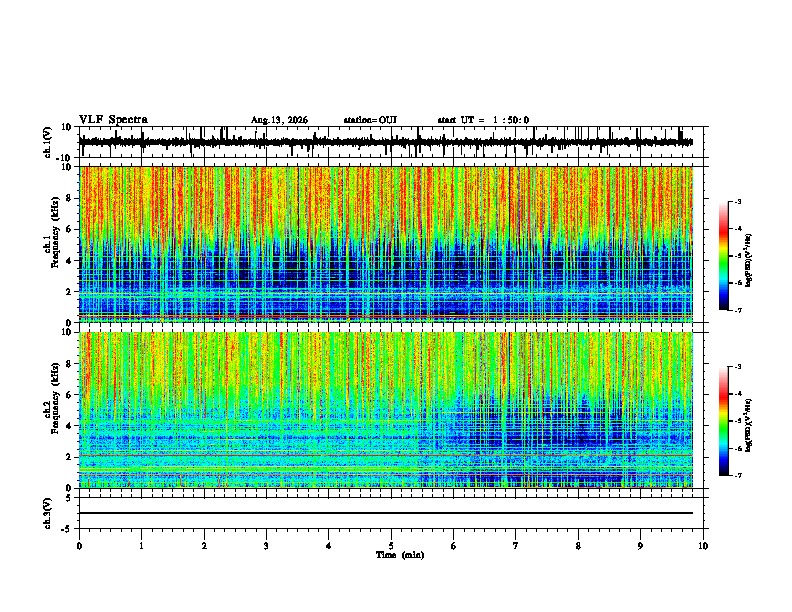Click inside the ch.1 spectrogram panel
This screenshot has height=612, width=792.
[386, 244]
